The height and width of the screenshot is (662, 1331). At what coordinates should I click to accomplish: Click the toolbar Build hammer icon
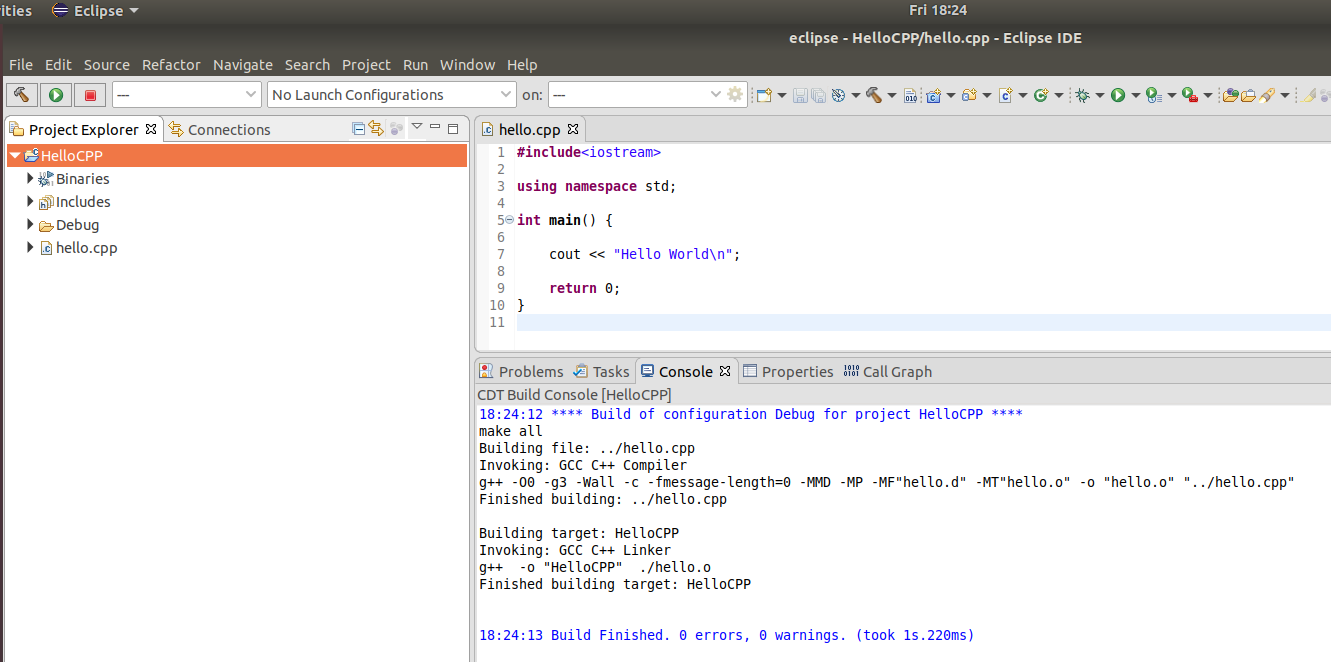(873, 95)
